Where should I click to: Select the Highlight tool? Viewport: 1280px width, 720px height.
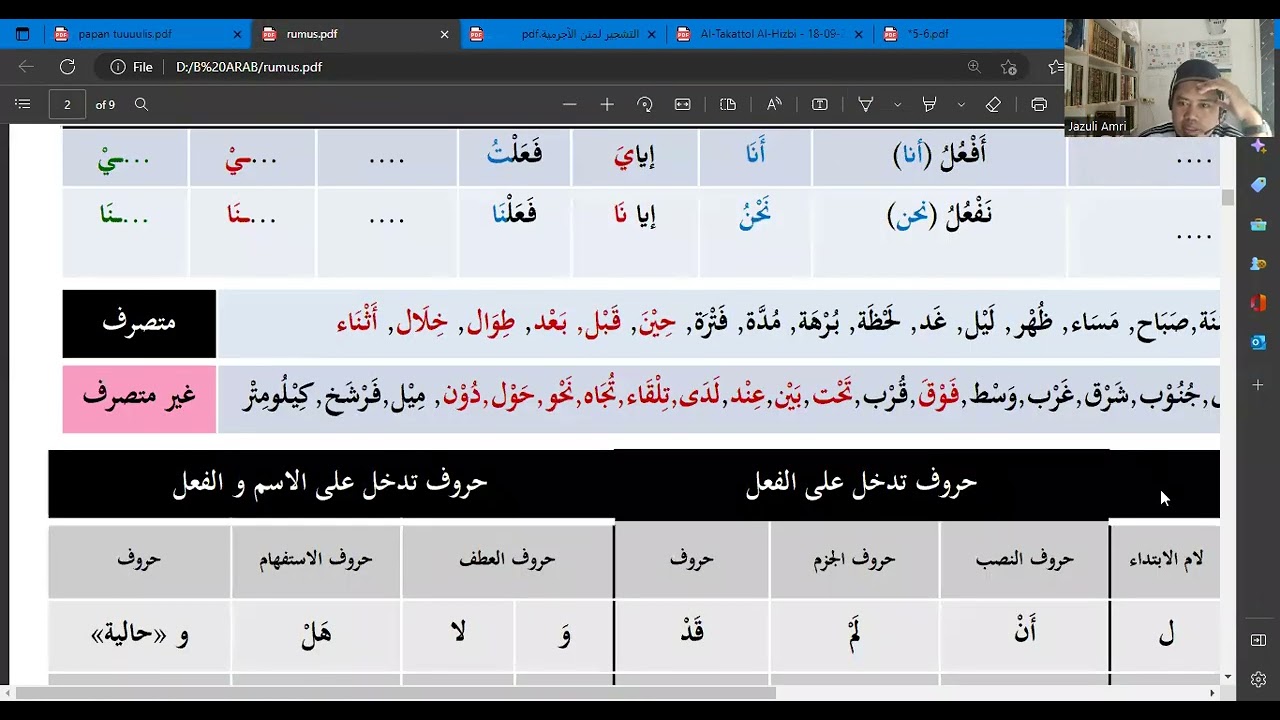pos(930,104)
